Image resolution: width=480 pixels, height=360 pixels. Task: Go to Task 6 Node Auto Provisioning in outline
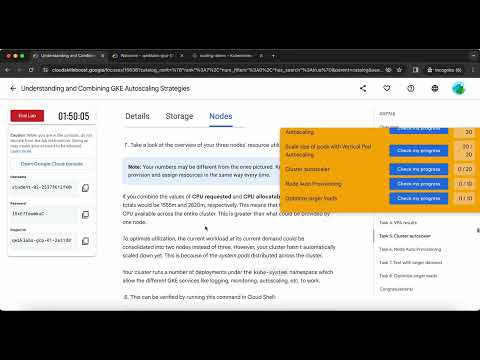coord(410,249)
